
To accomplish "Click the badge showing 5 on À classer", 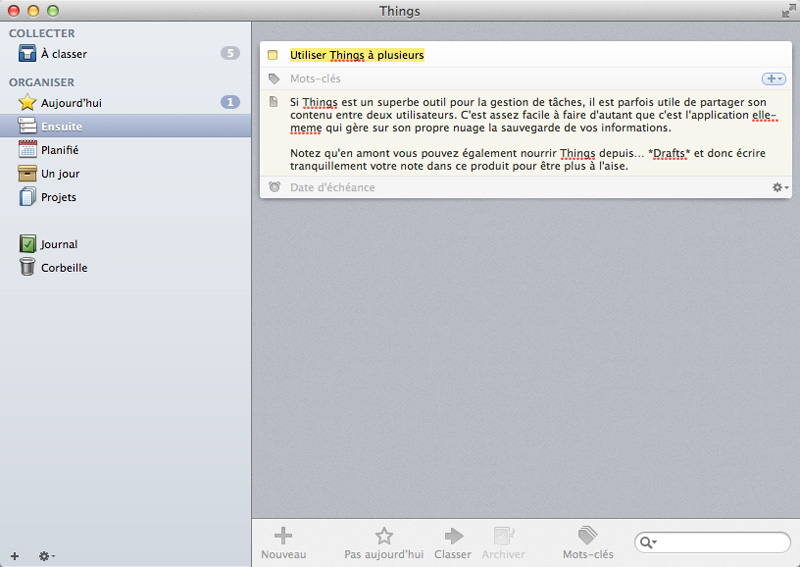I will coord(230,53).
